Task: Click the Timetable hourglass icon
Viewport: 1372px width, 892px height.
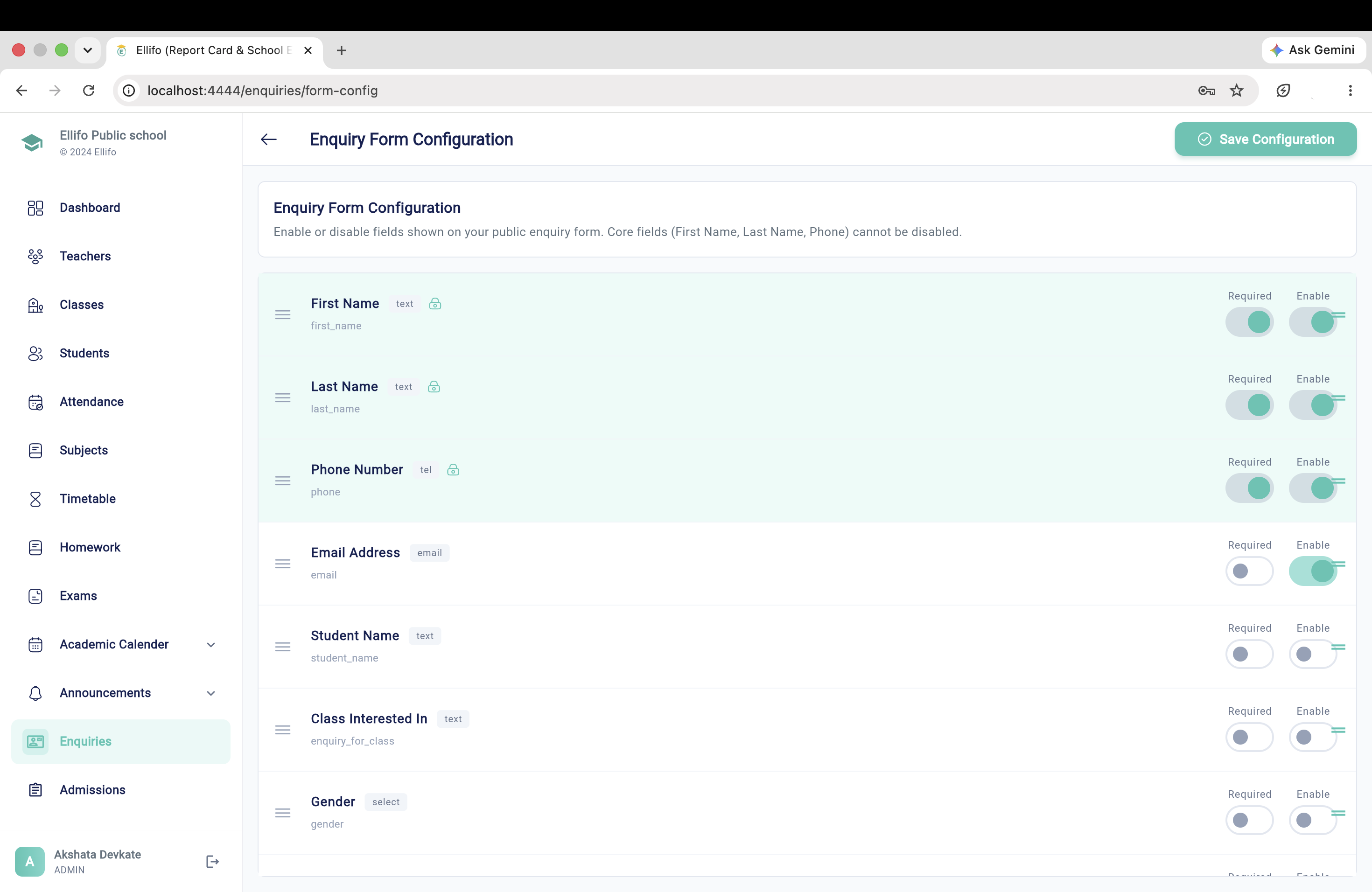Action: point(35,499)
